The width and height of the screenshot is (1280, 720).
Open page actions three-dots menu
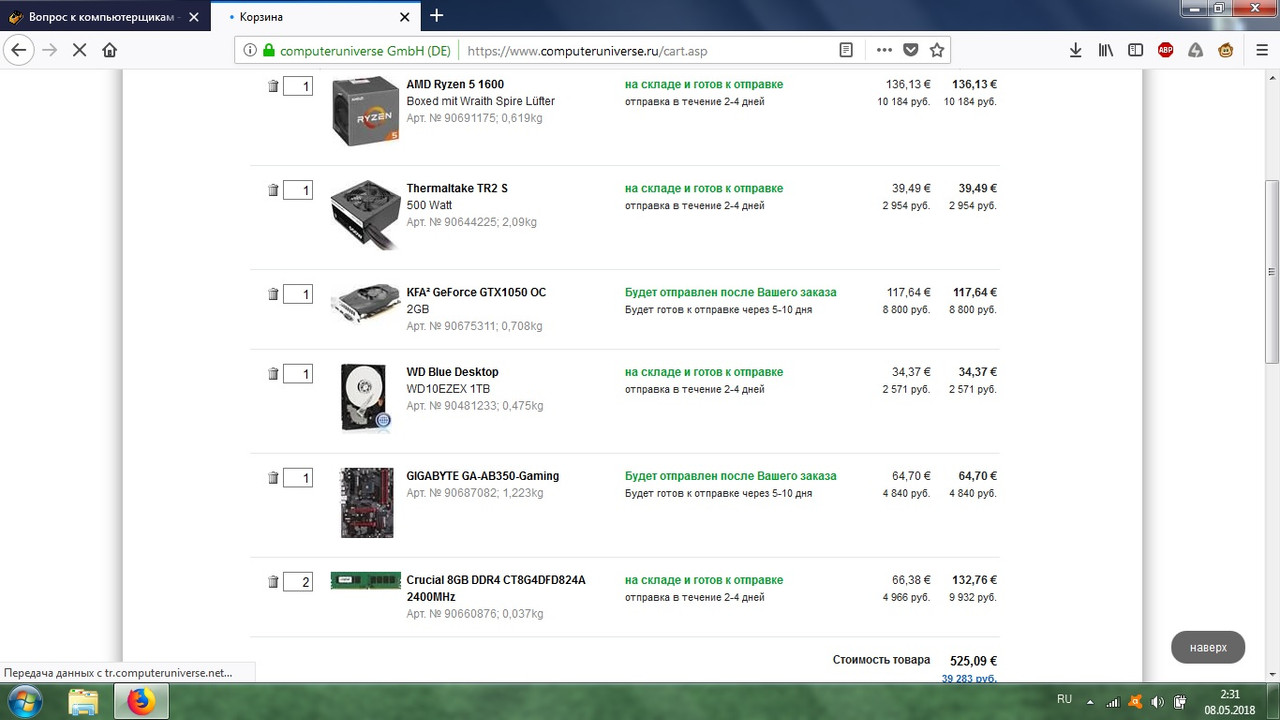coord(884,50)
